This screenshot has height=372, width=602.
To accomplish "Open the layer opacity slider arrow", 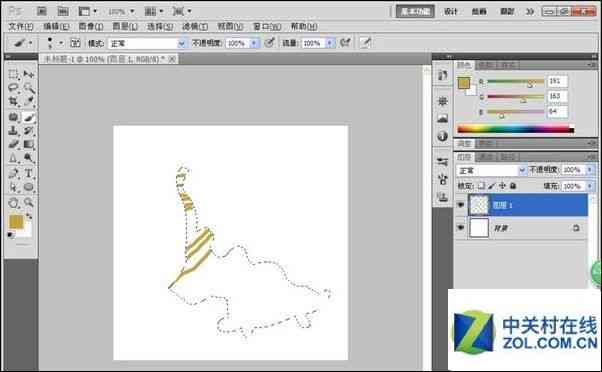I will pyautogui.click(x=590, y=170).
